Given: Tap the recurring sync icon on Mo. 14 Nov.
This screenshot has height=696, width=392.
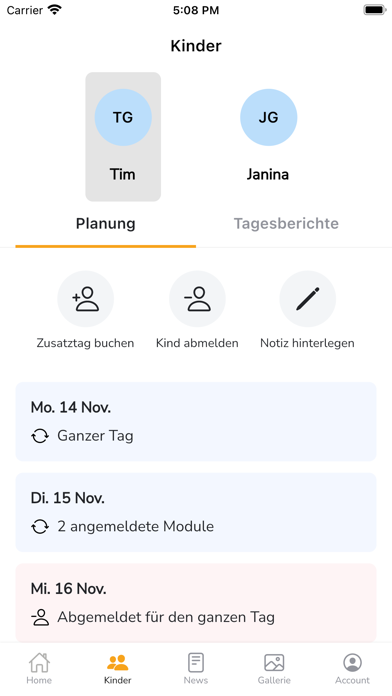Looking at the screenshot, I should point(40,436).
